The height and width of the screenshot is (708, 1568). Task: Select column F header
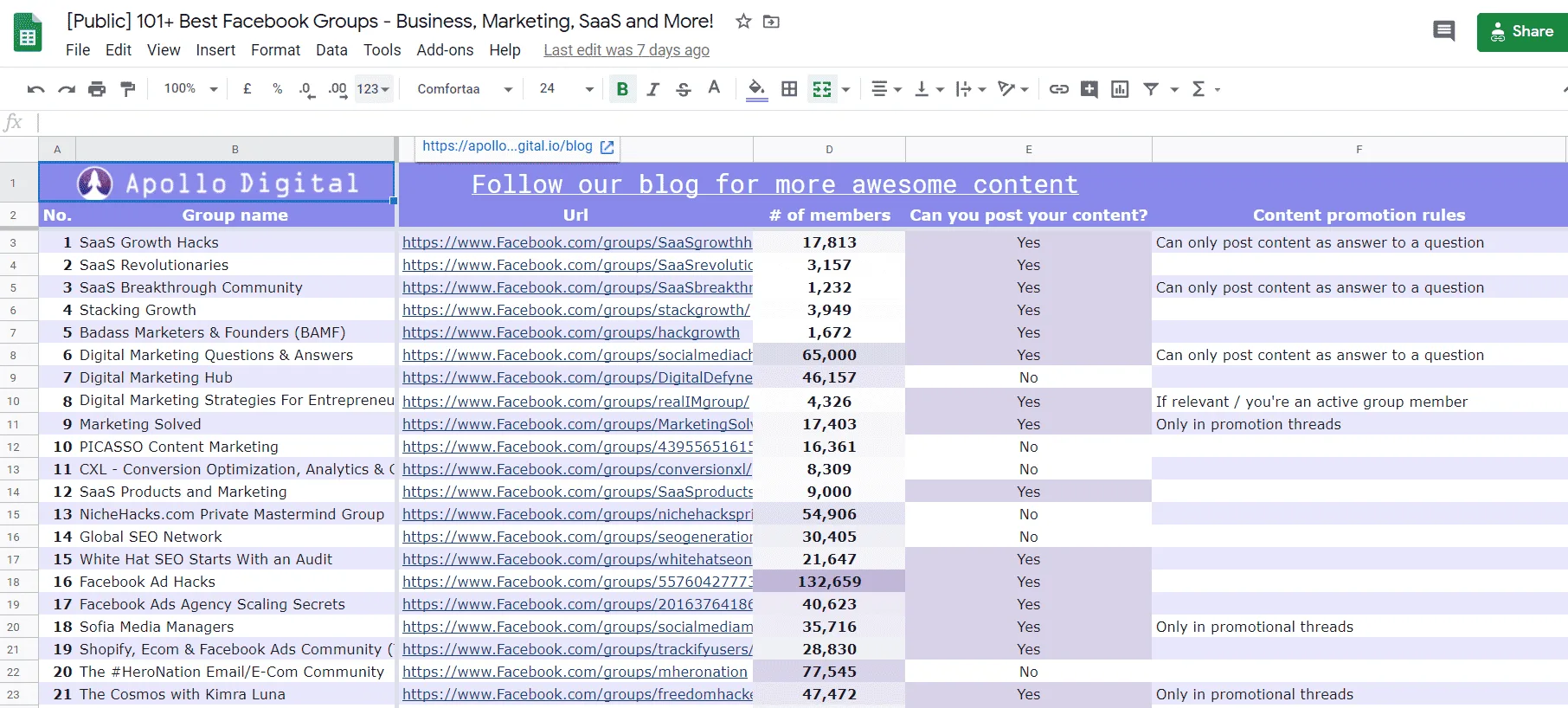coord(1359,150)
